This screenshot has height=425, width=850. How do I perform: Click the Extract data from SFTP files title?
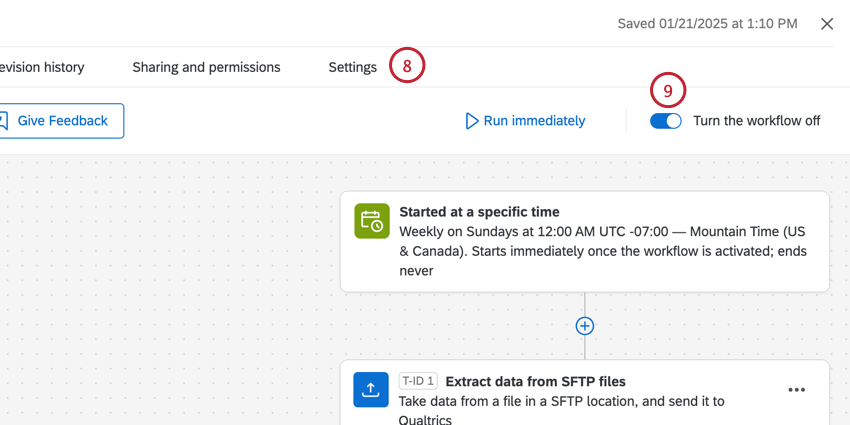point(535,381)
